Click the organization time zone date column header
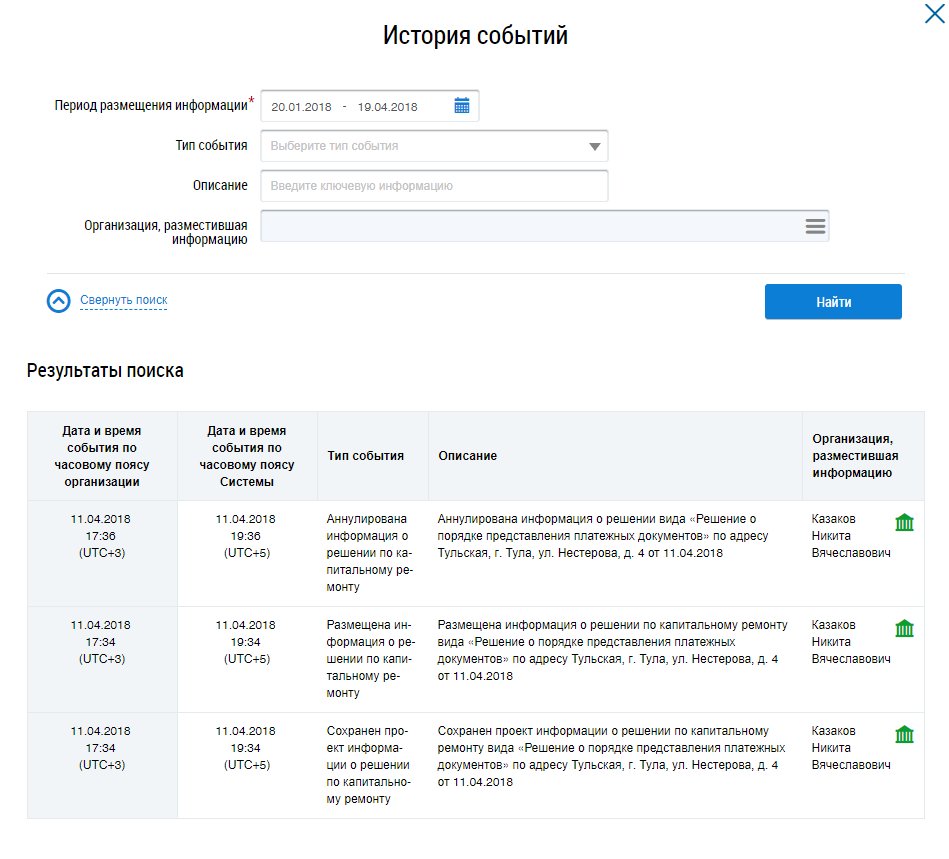Viewport: 949px width, 859px height. pos(101,456)
